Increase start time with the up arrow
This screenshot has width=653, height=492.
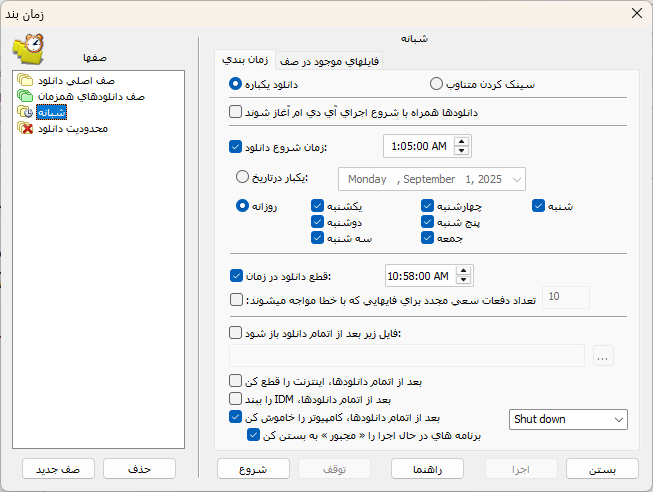[x=461, y=142]
